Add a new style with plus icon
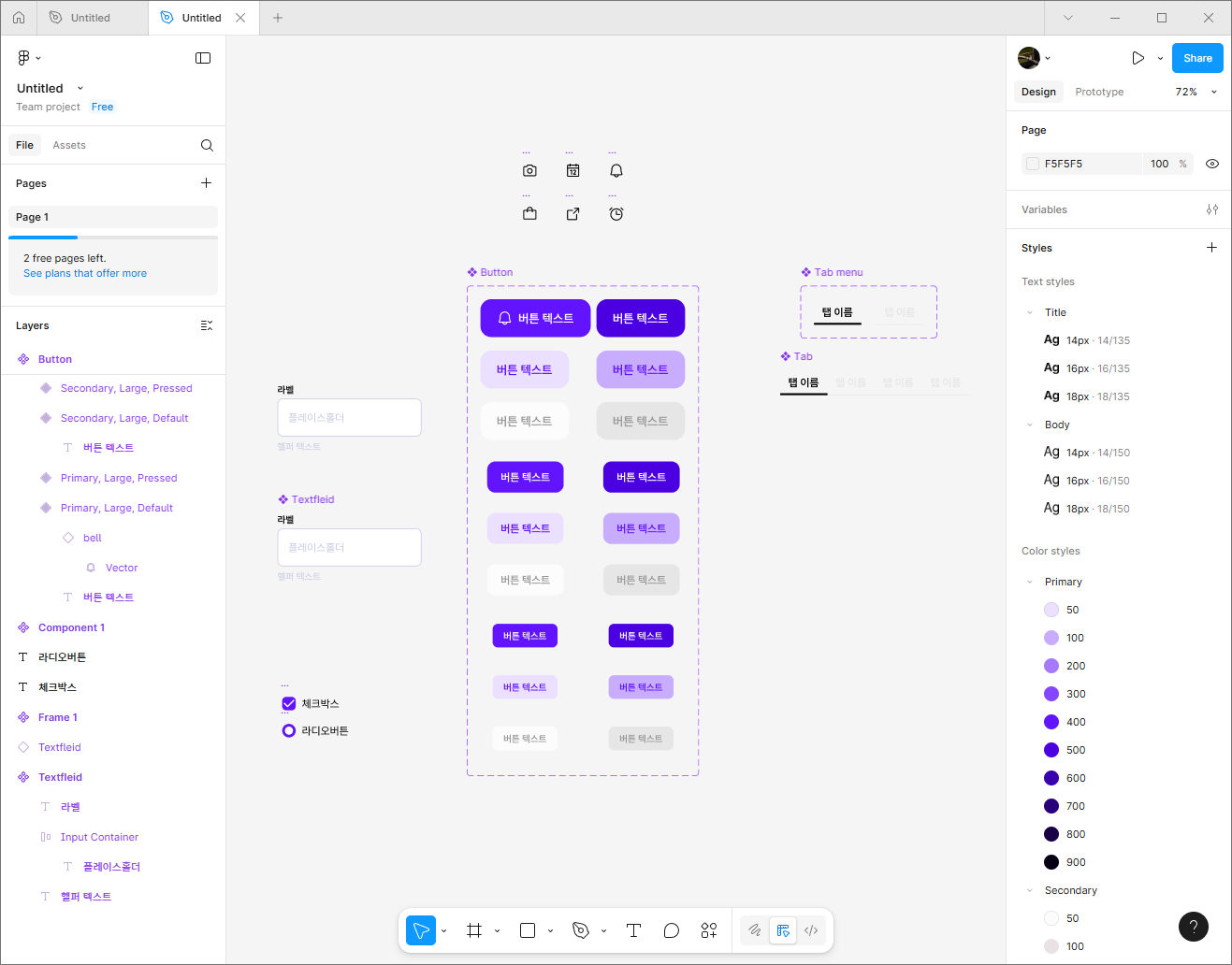 1211,248
